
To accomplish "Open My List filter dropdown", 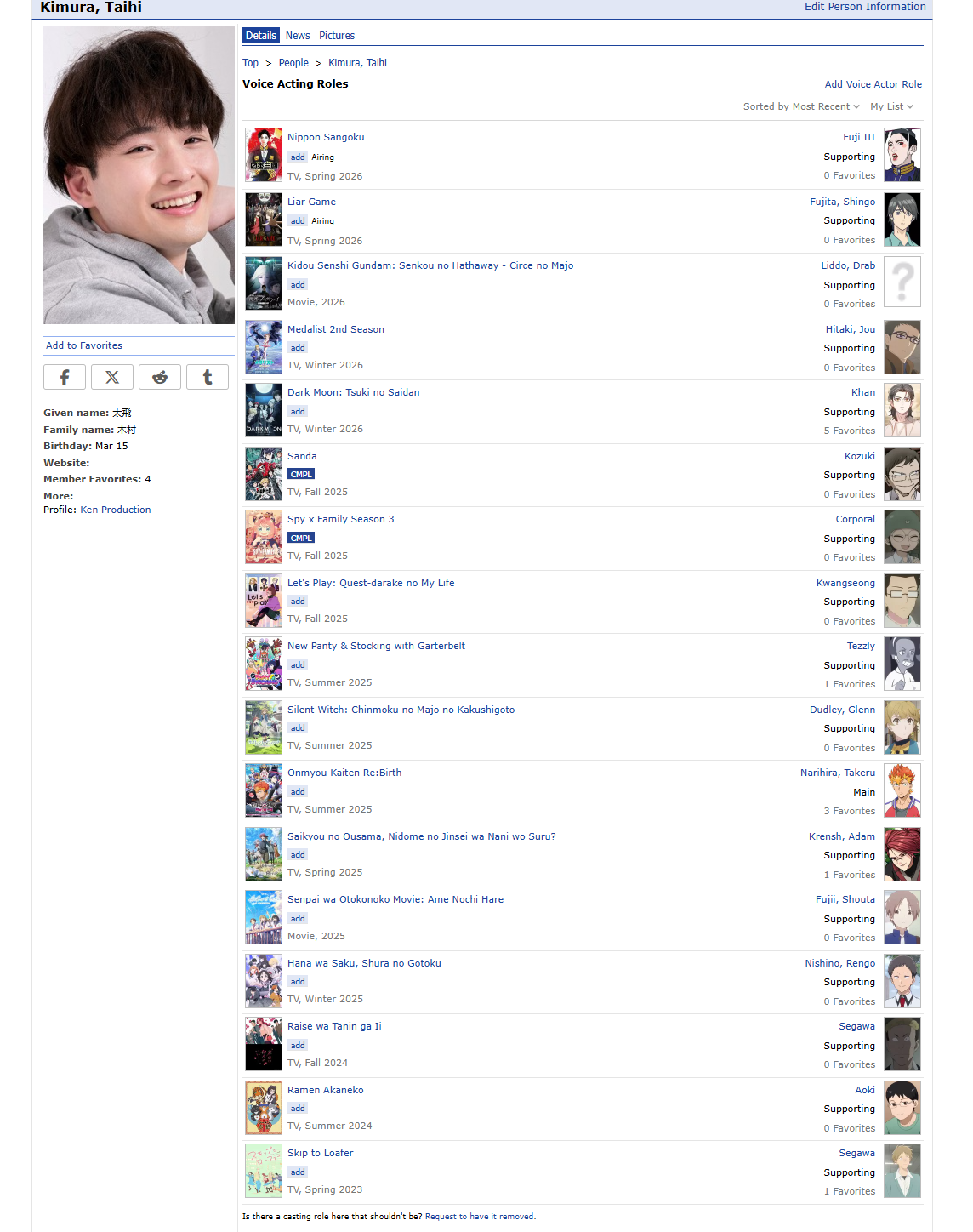I will 891,106.
